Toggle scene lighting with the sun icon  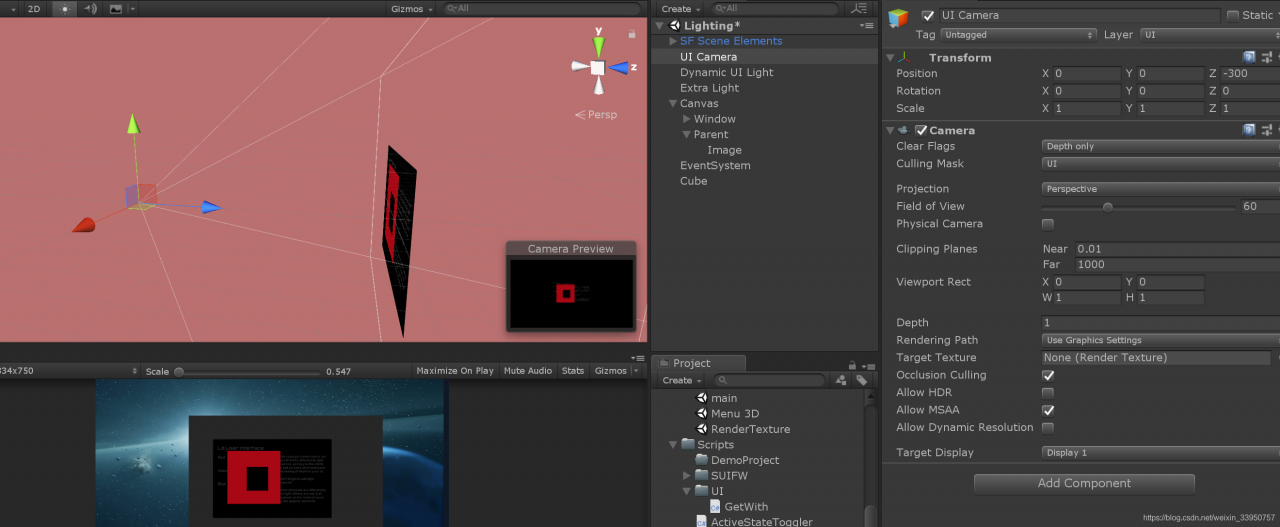65,9
